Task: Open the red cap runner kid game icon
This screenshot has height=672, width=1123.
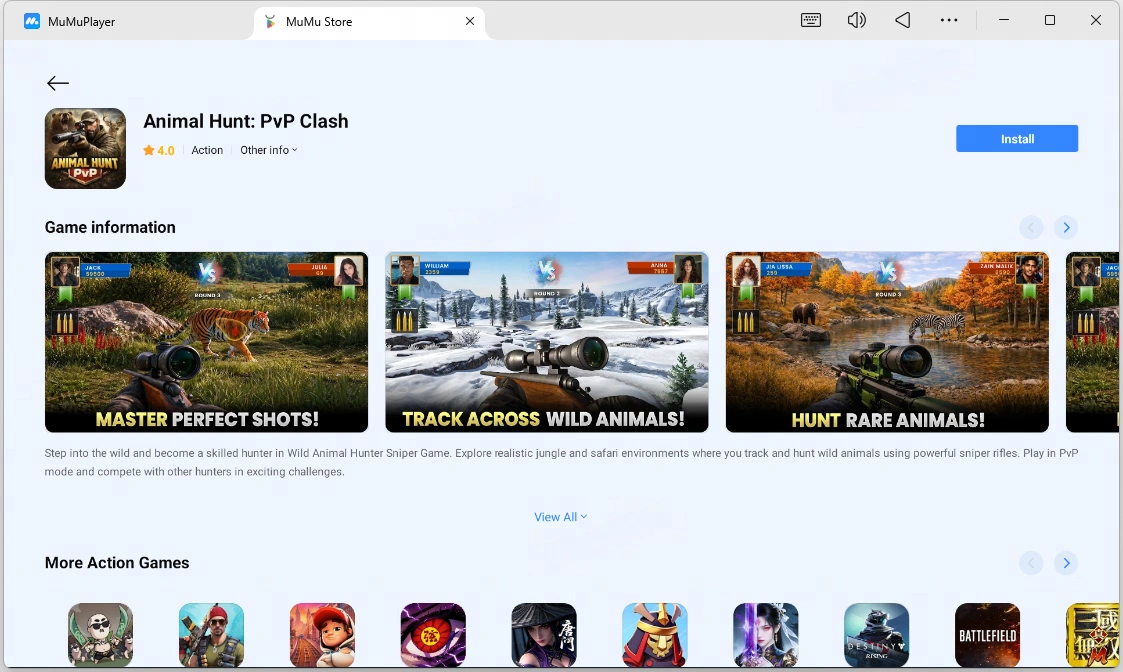Action: [322, 635]
